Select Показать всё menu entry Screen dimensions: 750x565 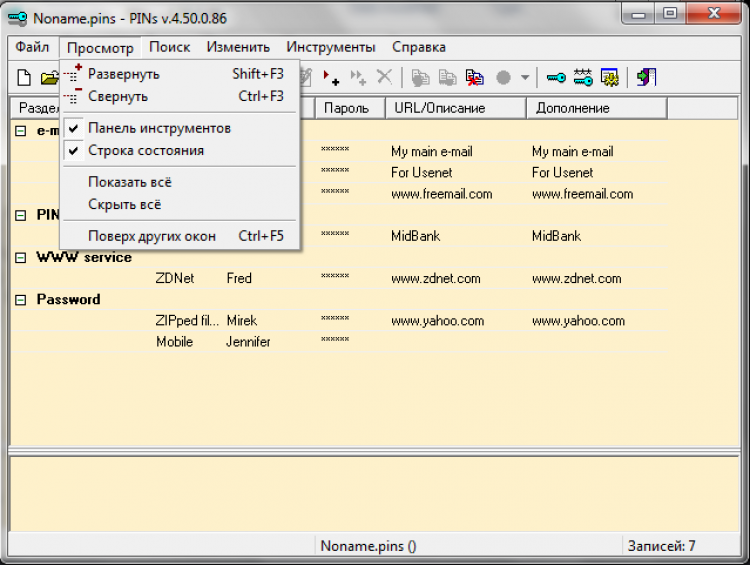[179, 182]
